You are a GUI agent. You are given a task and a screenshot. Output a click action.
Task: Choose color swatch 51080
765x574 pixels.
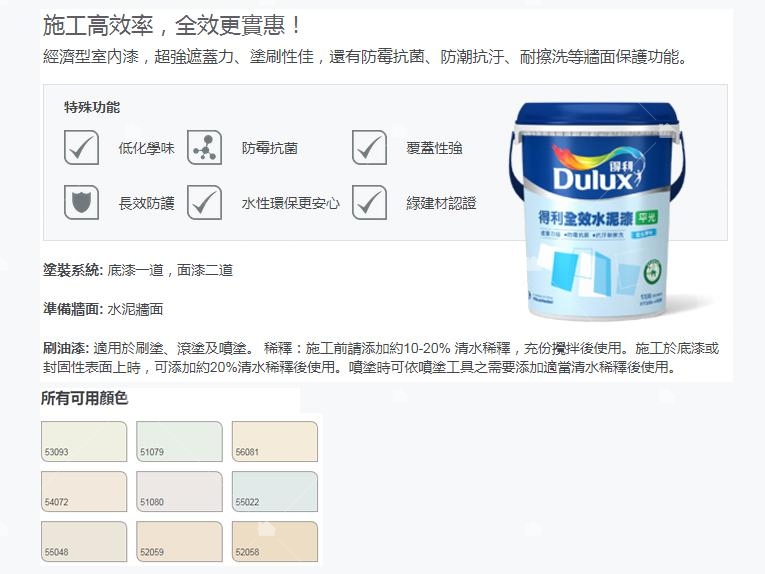click(x=179, y=491)
